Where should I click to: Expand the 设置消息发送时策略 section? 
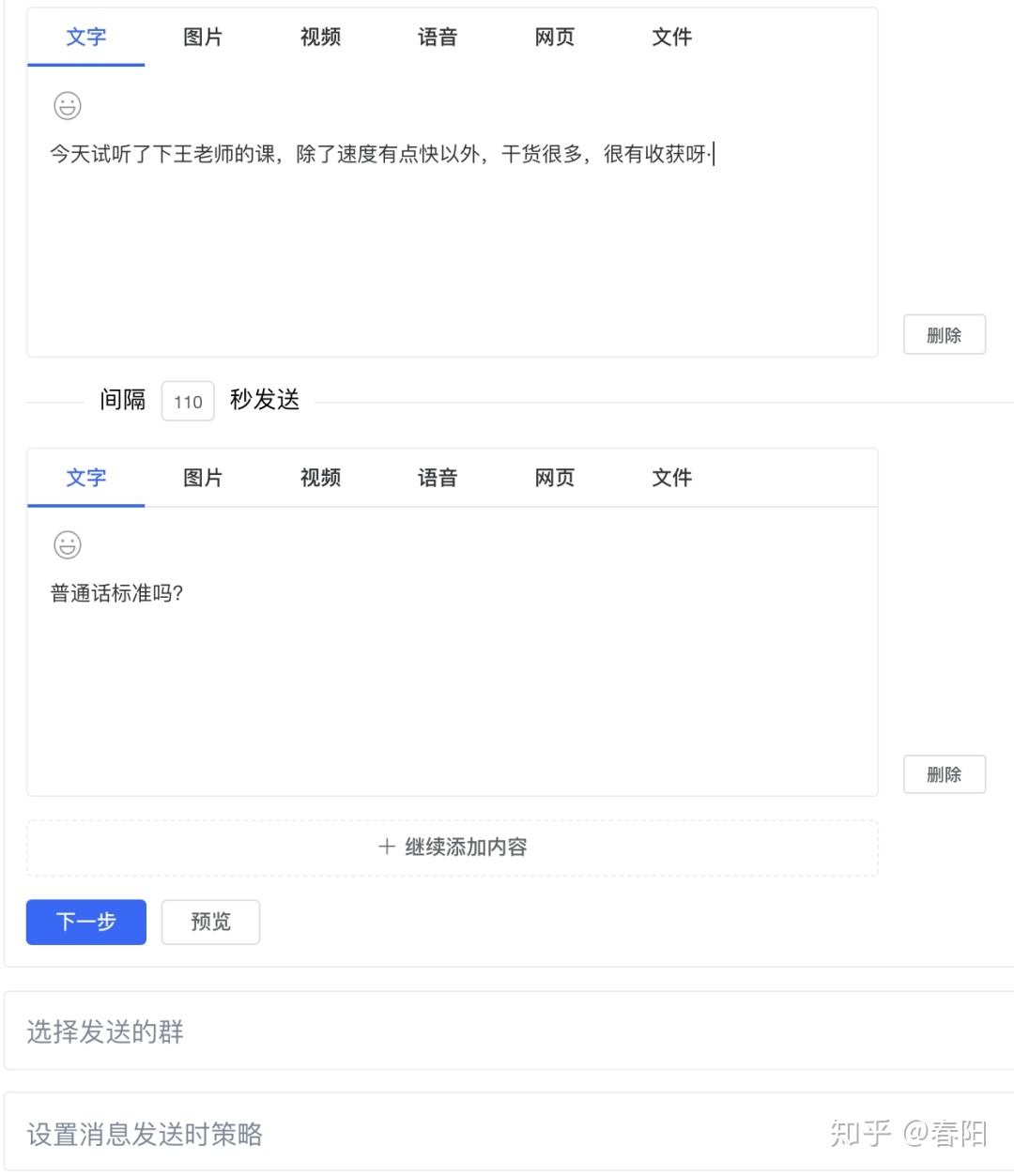(x=510, y=1133)
